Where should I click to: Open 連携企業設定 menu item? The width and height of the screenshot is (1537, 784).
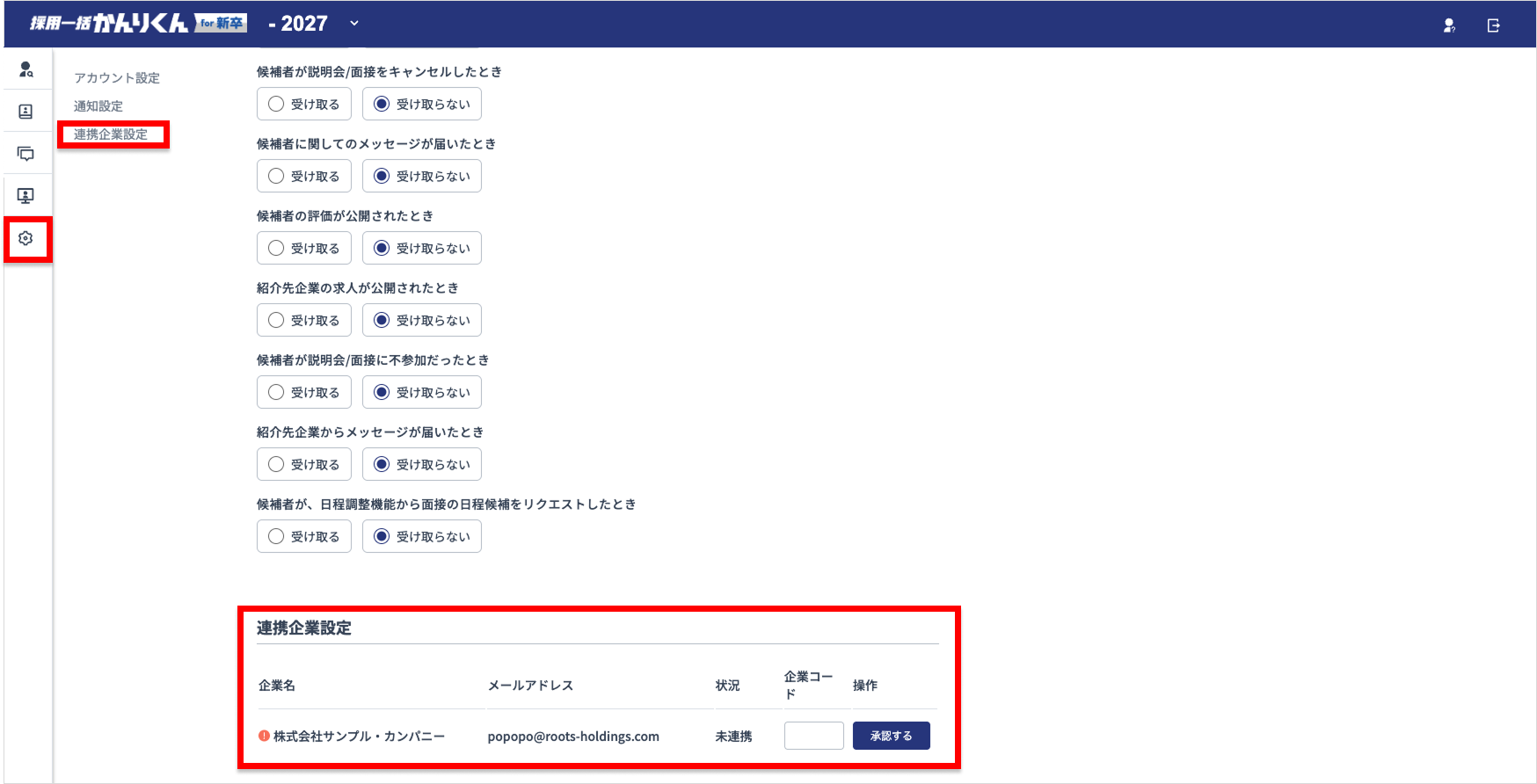111,134
